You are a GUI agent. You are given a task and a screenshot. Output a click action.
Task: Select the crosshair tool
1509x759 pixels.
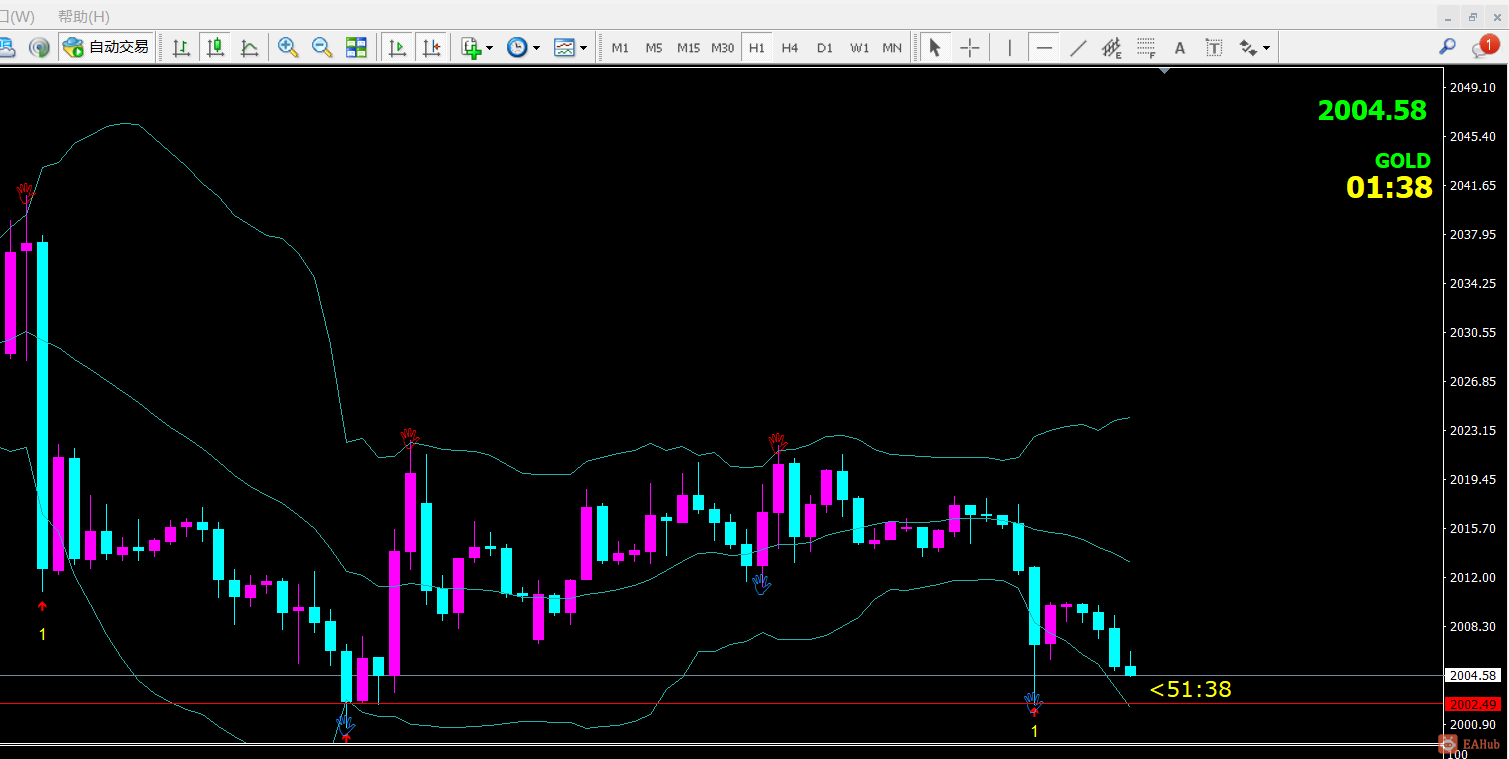tap(969, 47)
